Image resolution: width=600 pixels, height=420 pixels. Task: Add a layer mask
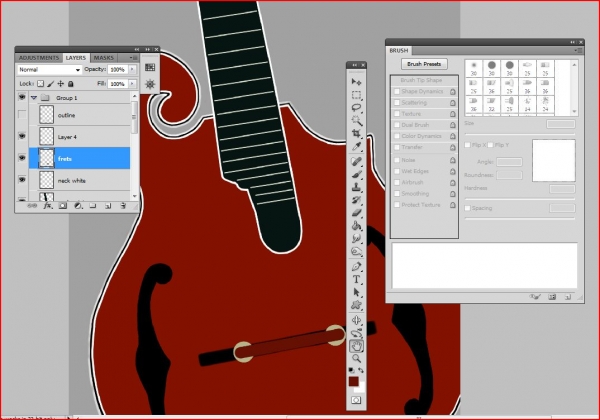[x=62, y=206]
